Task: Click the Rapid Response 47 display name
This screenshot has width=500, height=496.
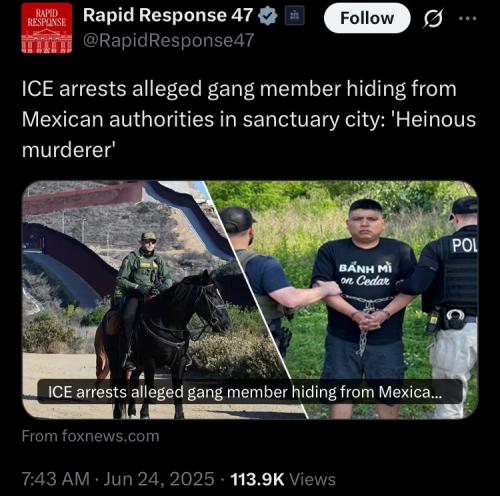Action: tap(168, 15)
